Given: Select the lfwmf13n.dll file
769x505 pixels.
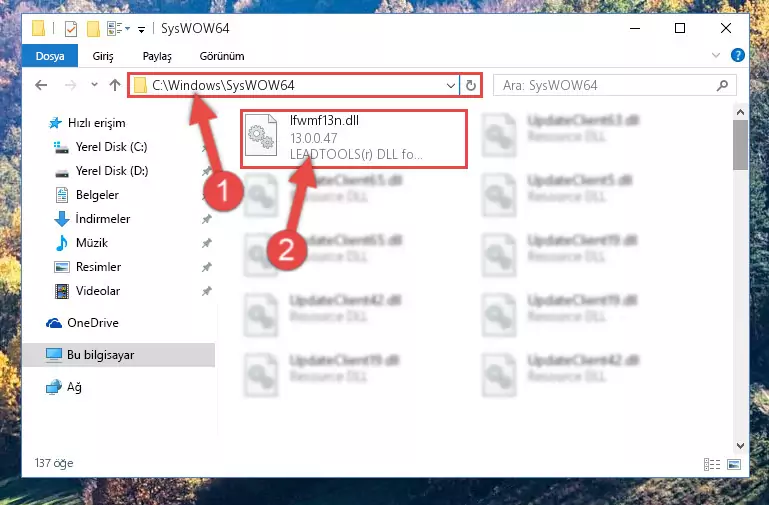Looking at the screenshot, I should 353,139.
